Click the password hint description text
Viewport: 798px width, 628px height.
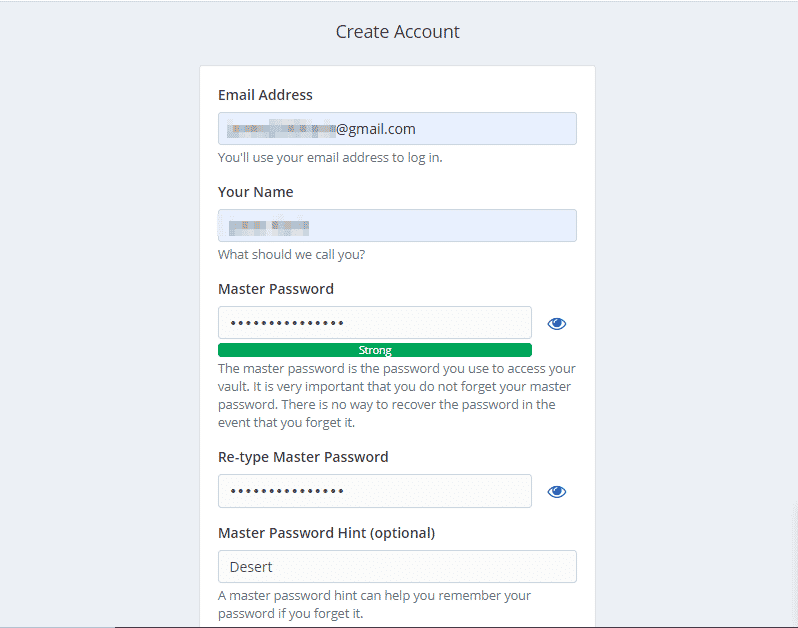[x=374, y=604]
